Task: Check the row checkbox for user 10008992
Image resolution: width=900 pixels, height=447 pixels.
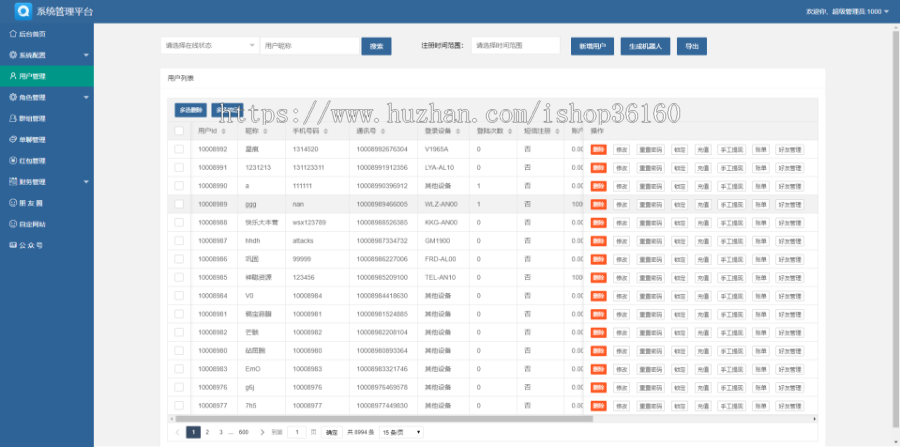Action: coord(179,149)
